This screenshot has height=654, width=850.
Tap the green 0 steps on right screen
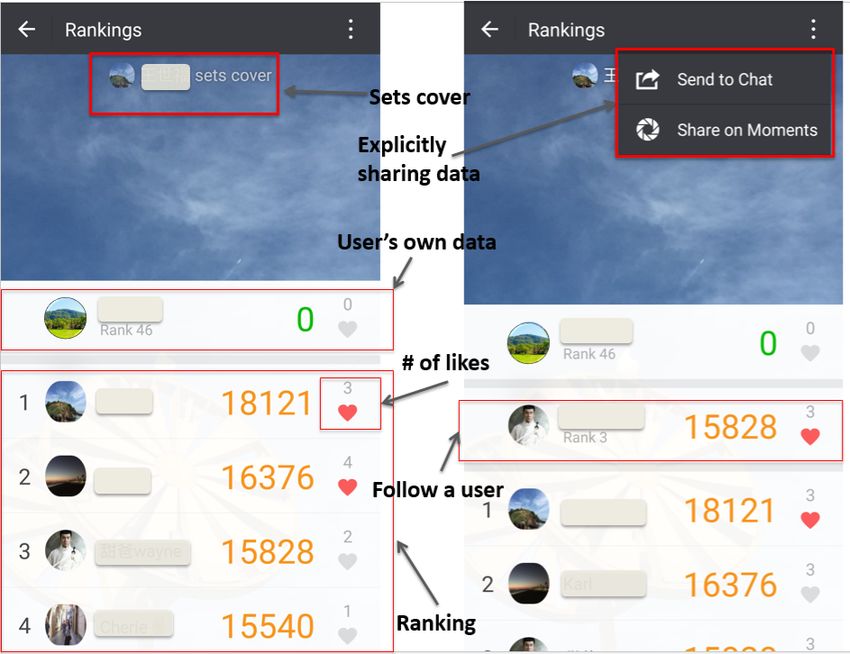click(768, 343)
